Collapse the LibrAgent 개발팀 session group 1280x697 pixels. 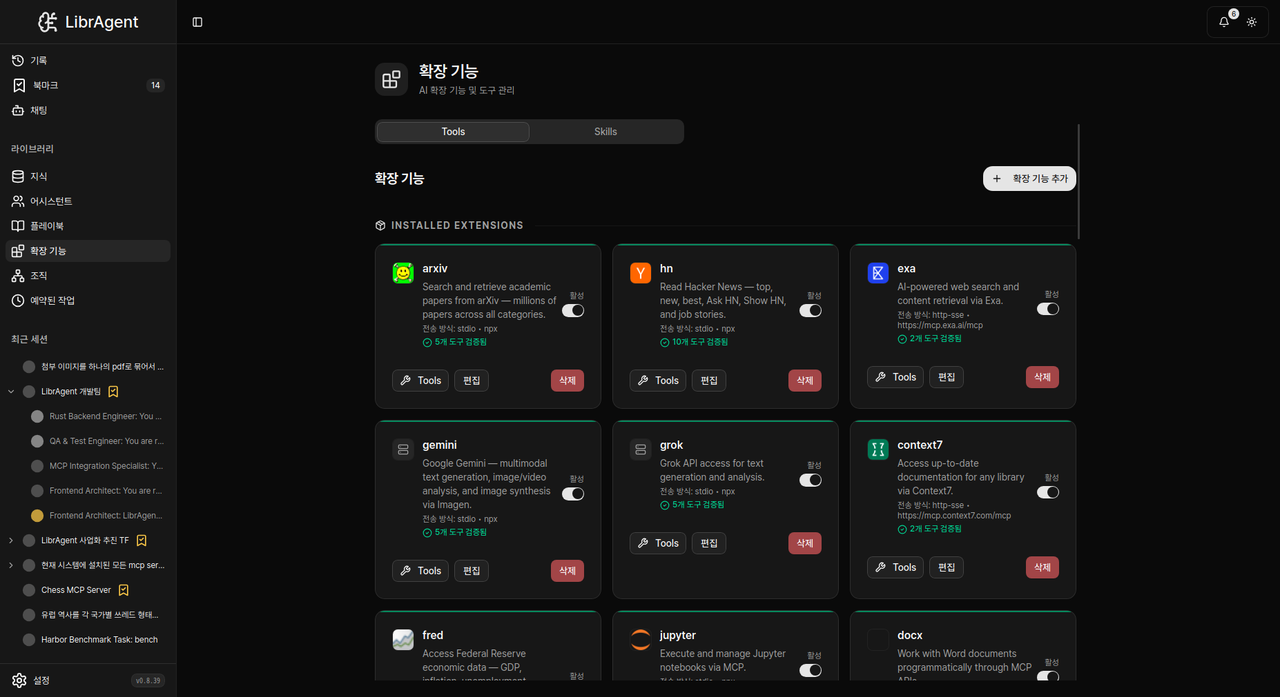(11, 392)
